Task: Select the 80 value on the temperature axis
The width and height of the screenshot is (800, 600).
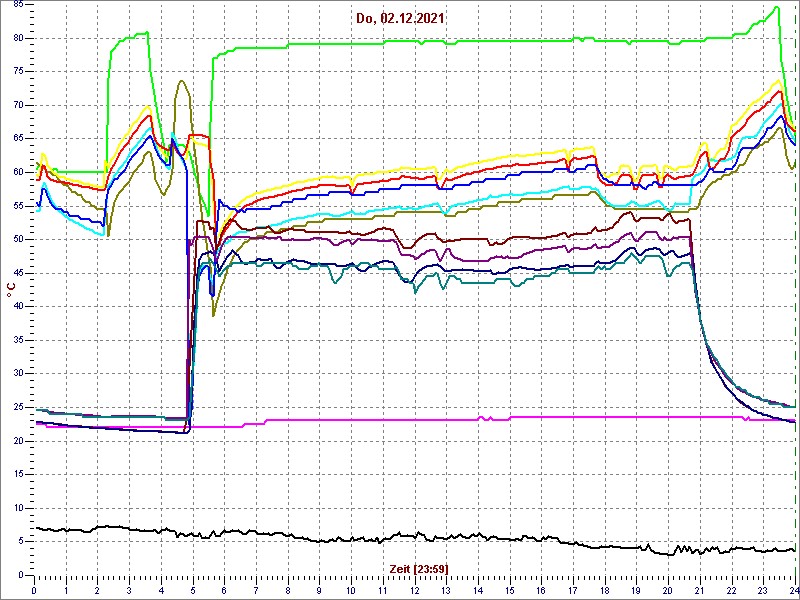Action: [19, 38]
